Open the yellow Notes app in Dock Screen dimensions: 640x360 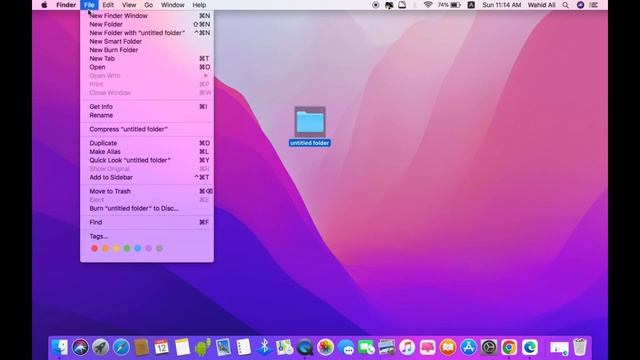coord(182,347)
